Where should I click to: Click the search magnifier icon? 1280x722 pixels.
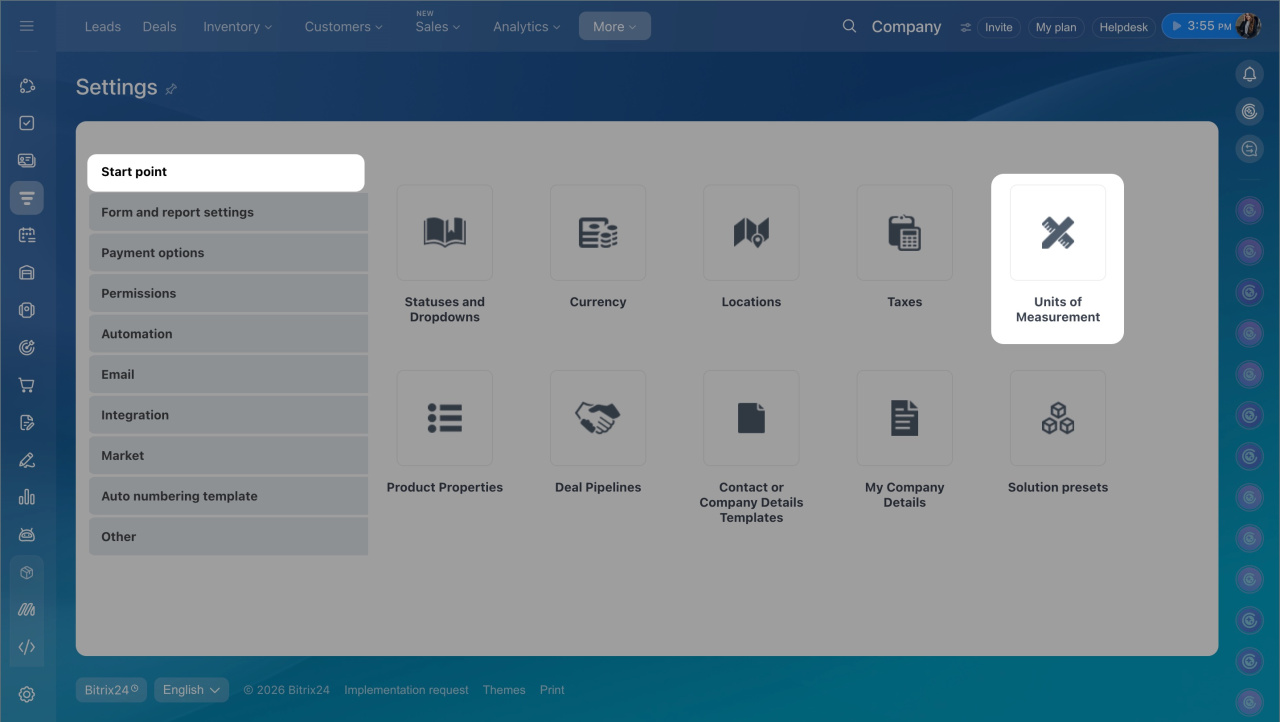(x=849, y=26)
